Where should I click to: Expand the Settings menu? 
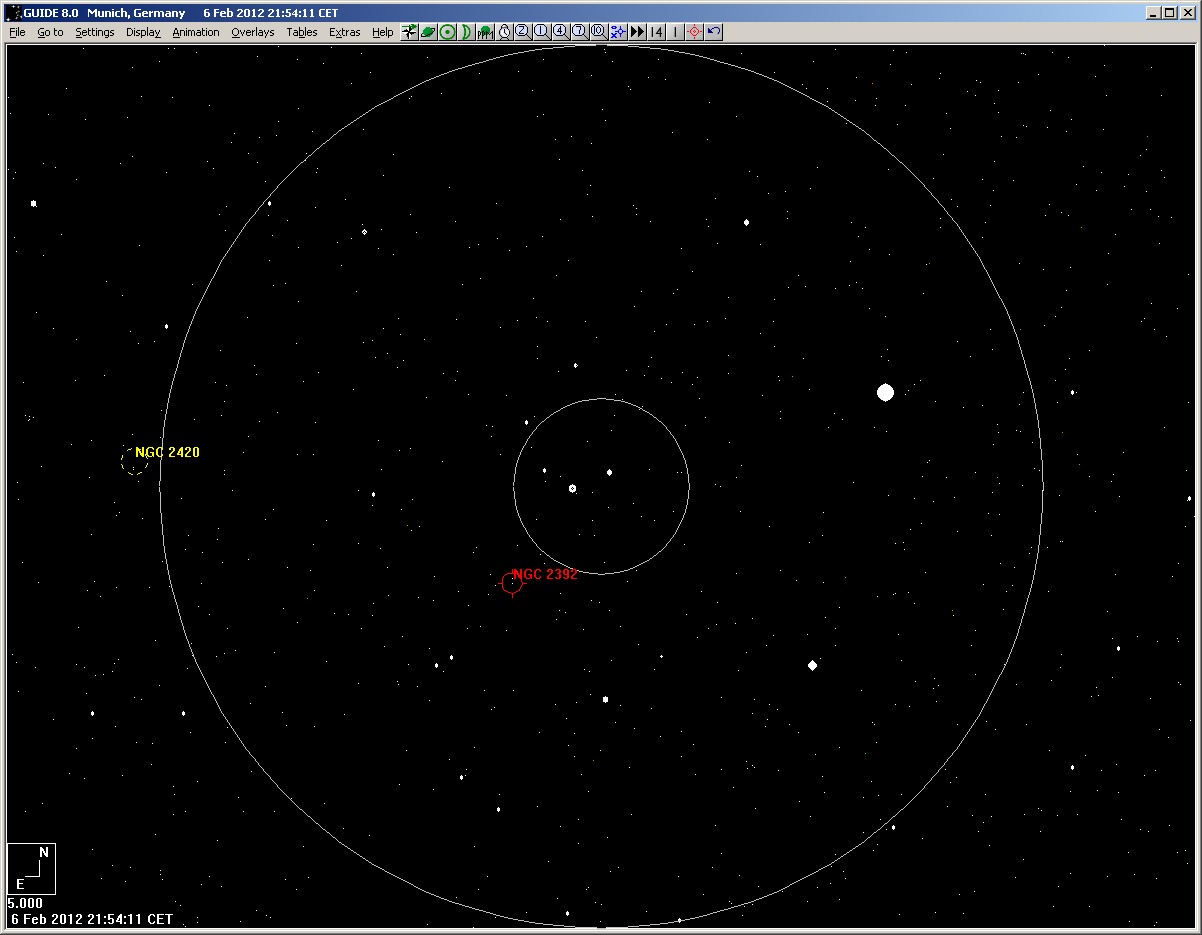pos(95,32)
